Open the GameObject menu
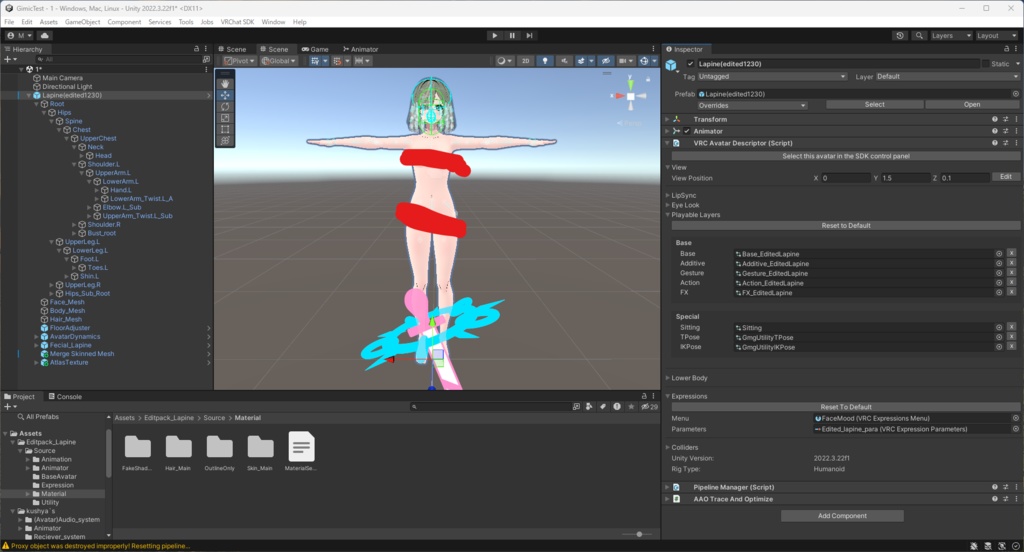Viewport: 1024px width, 552px height. click(x=82, y=22)
